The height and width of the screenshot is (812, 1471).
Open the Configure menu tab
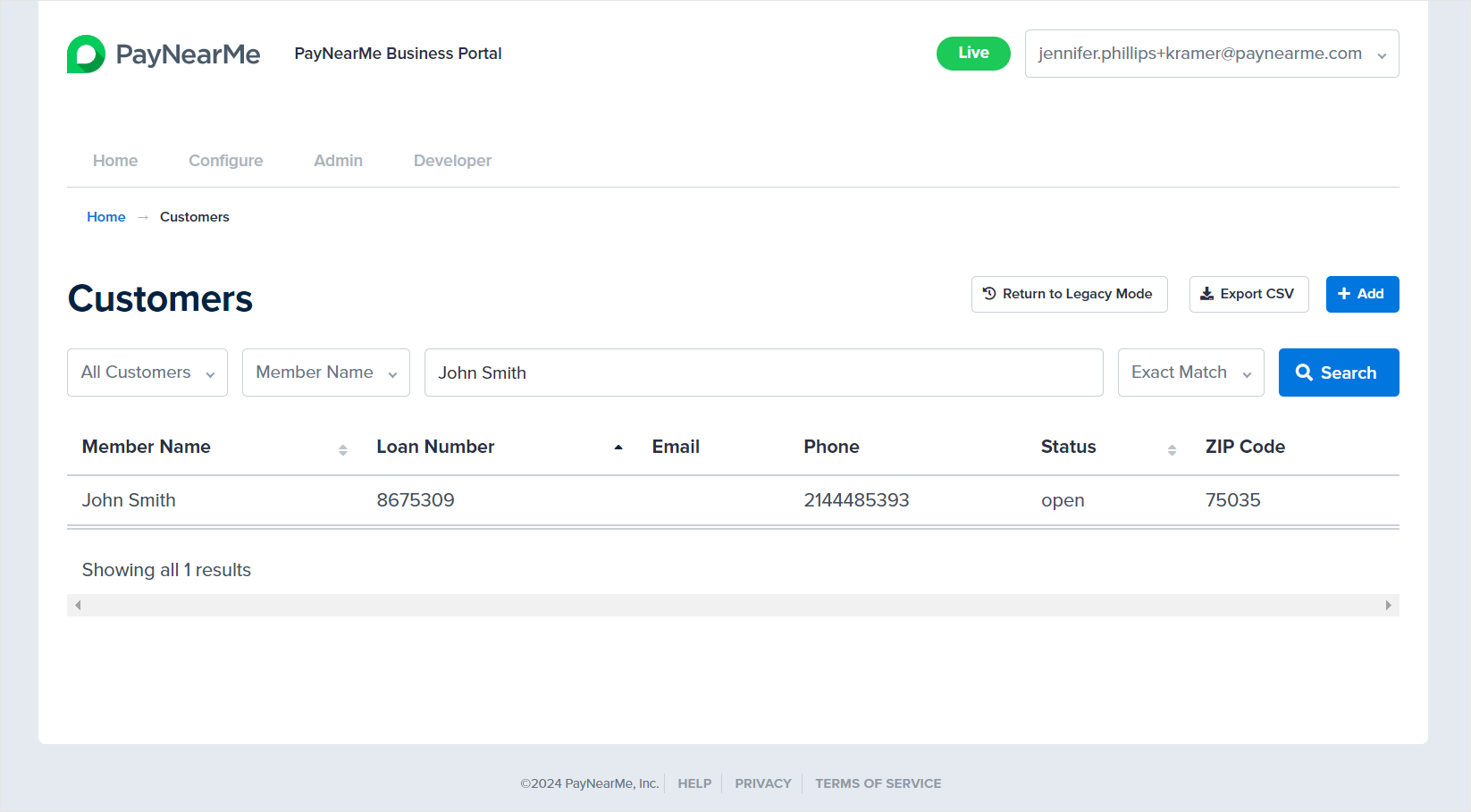pyautogui.click(x=226, y=161)
